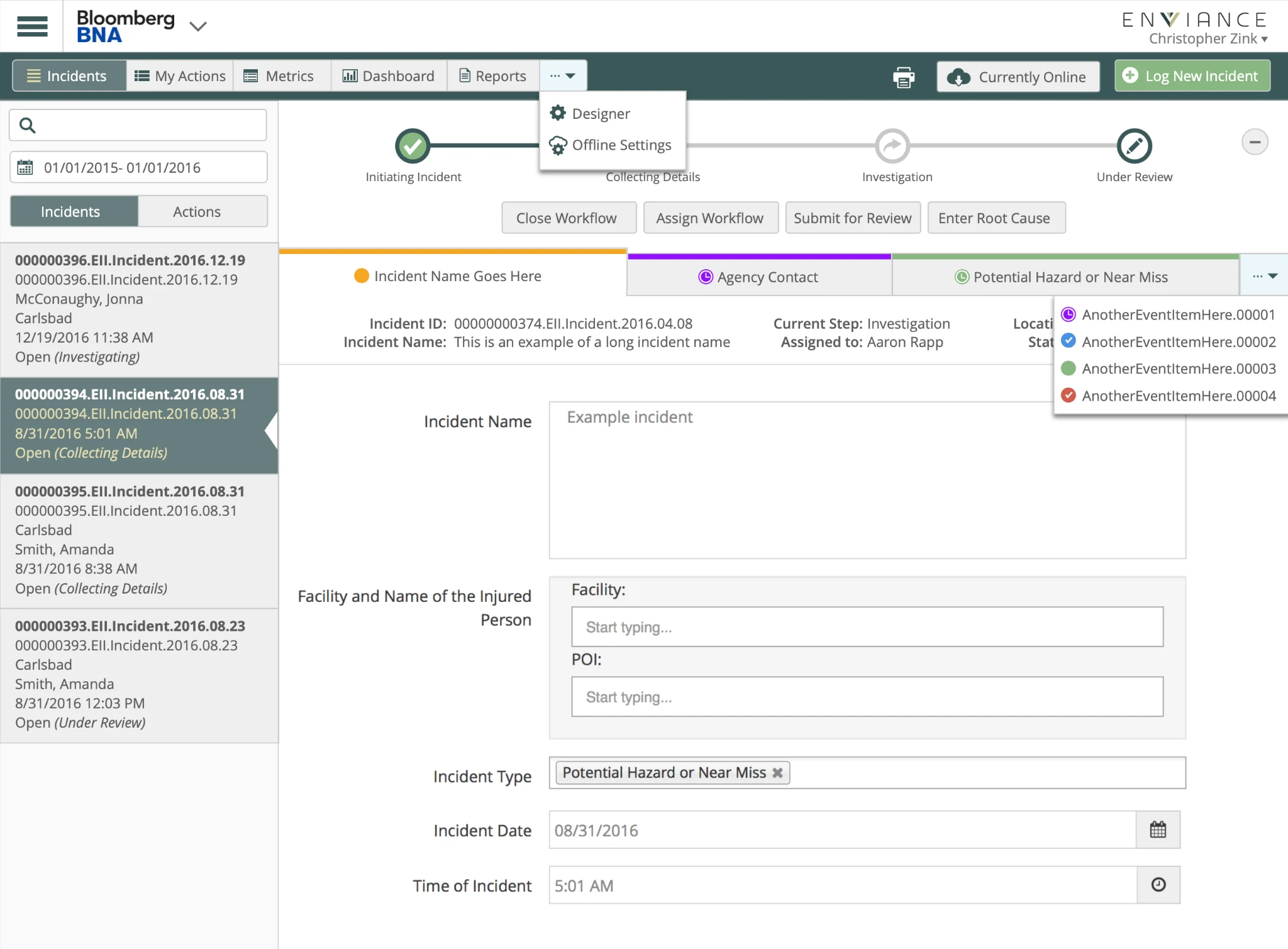Open the hamburger main menu

pyautogui.click(x=32, y=26)
